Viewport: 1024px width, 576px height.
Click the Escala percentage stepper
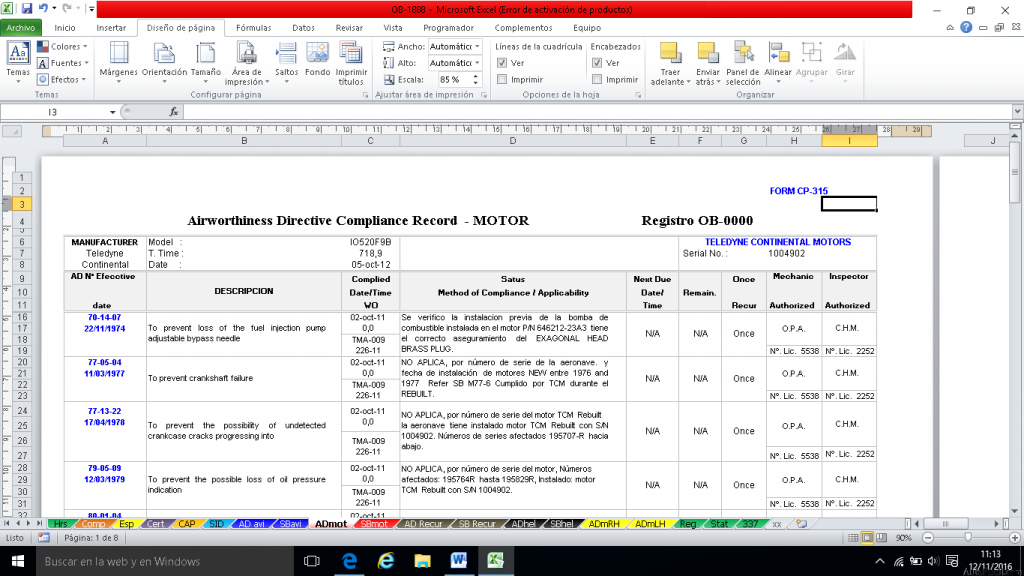[476, 79]
